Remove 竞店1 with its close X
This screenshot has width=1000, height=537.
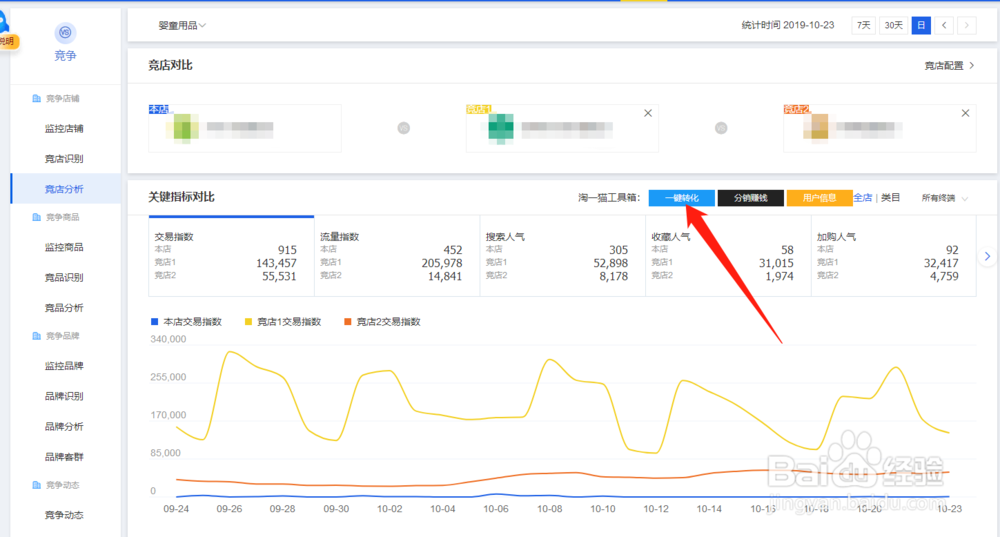click(x=648, y=113)
